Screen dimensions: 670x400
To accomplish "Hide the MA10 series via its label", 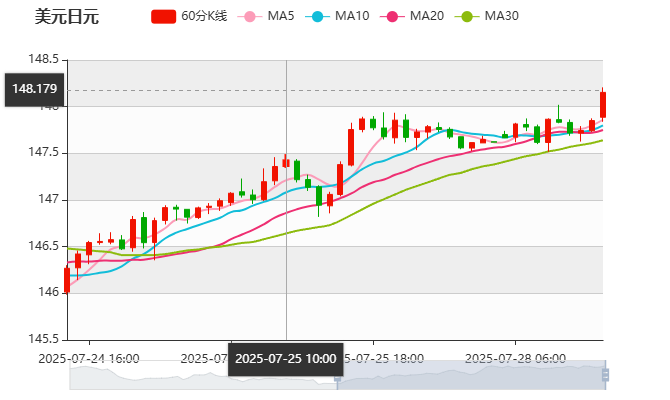I will pos(352,17).
